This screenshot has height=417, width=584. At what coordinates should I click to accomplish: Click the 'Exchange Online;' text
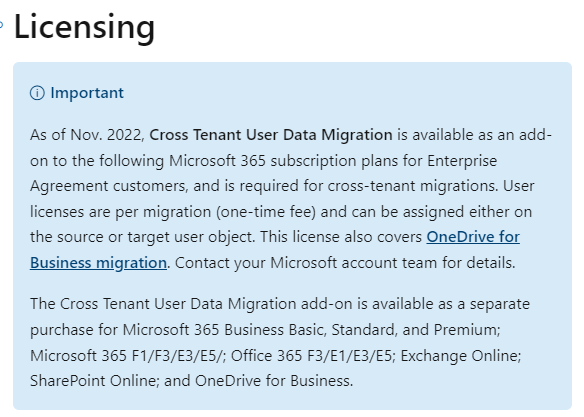[x=461, y=356]
